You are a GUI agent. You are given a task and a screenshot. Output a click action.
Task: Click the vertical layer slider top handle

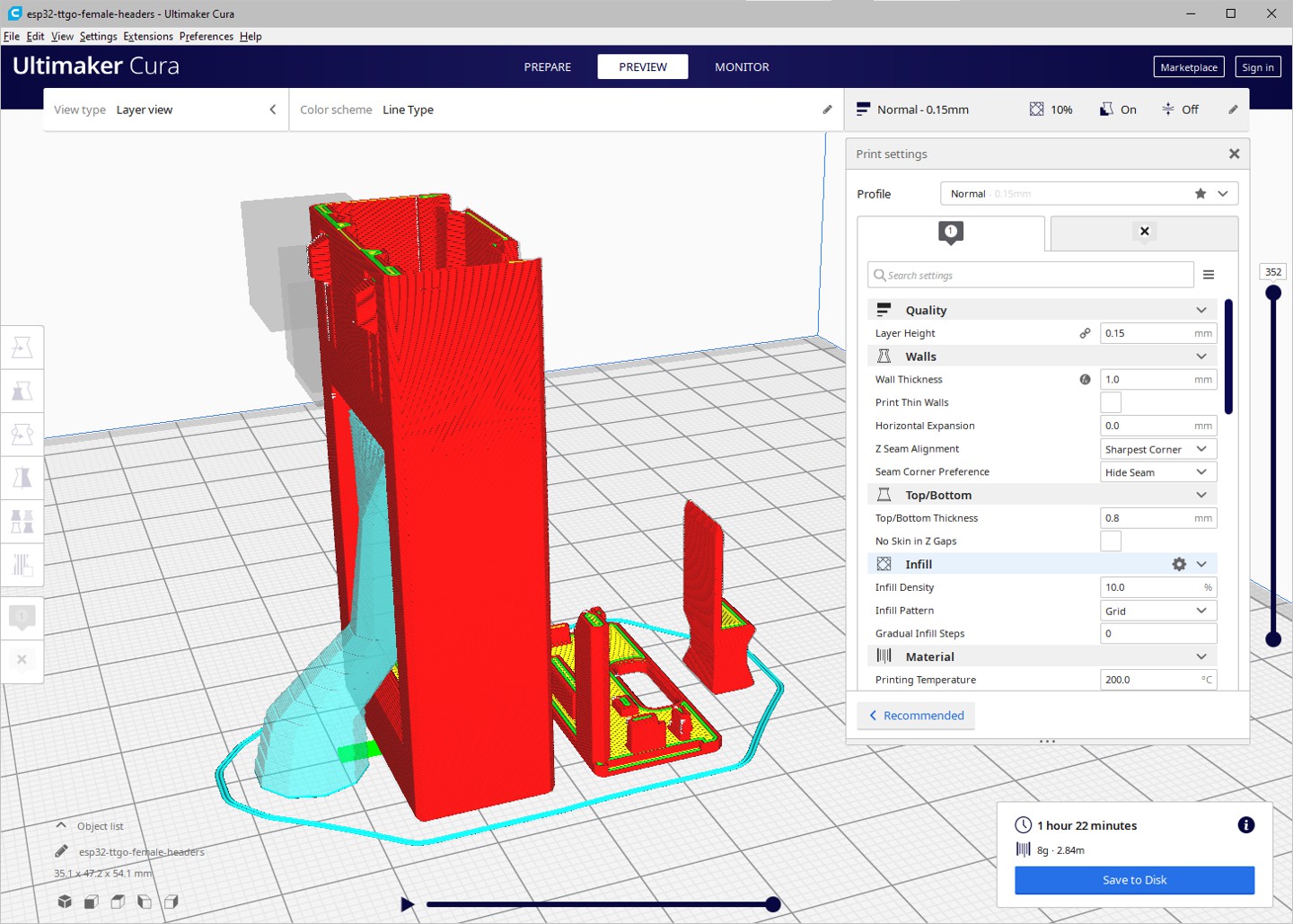tap(1273, 293)
